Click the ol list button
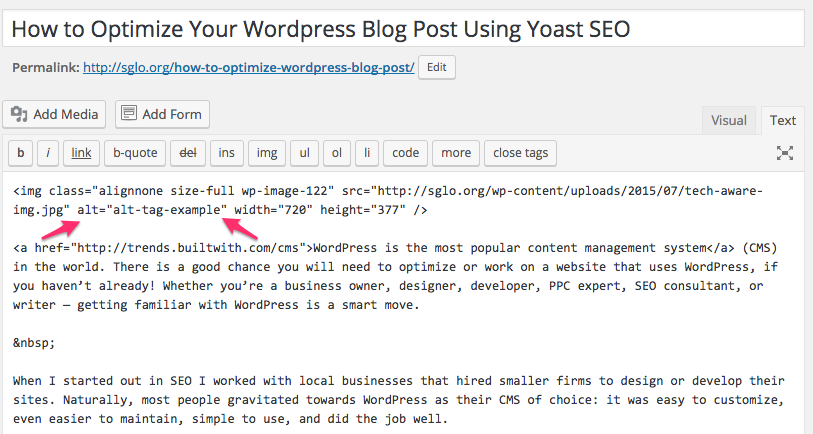This screenshot has width=813, height=434. [337, 153]
